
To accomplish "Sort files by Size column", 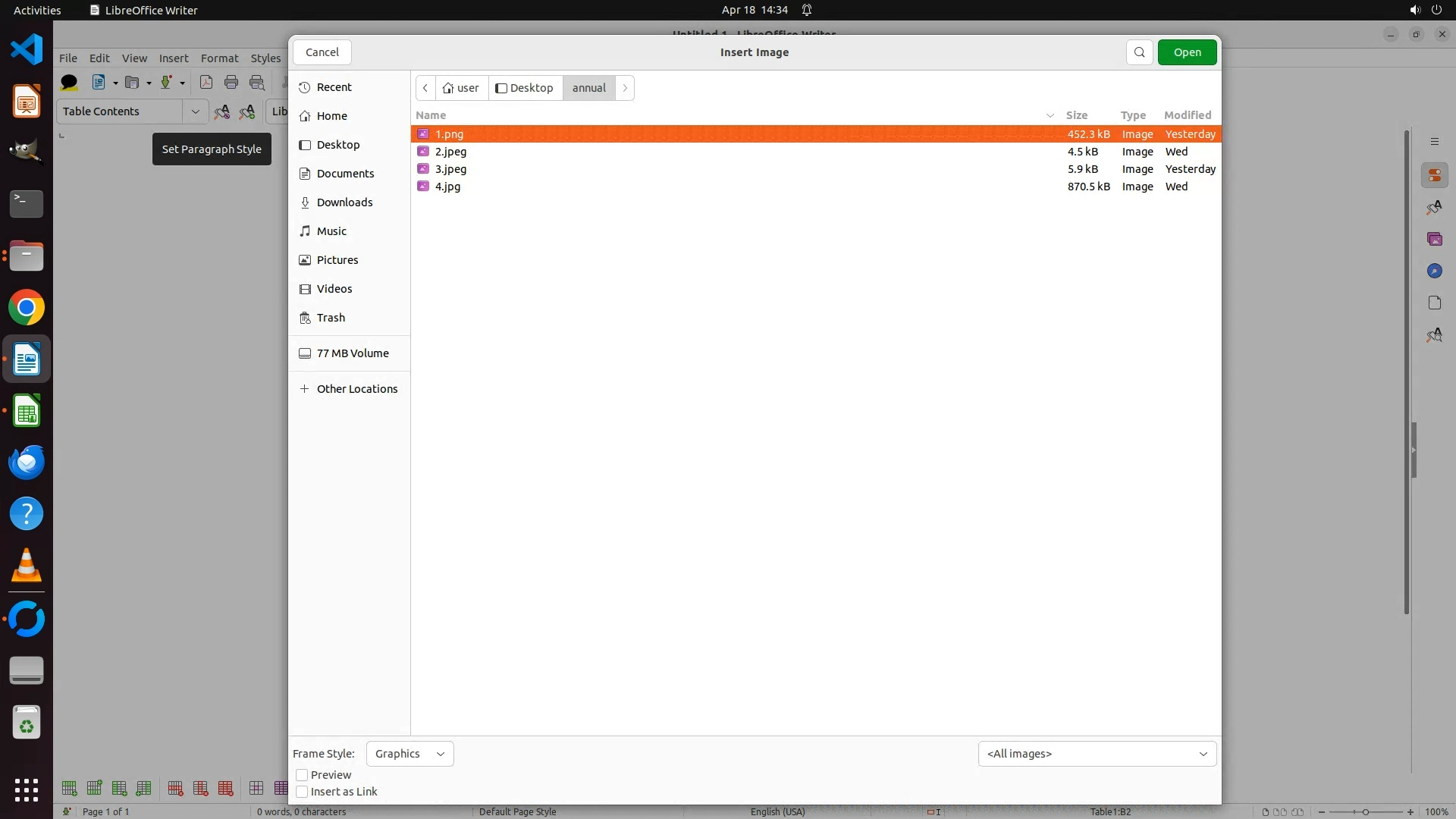I will (1076, 115).
